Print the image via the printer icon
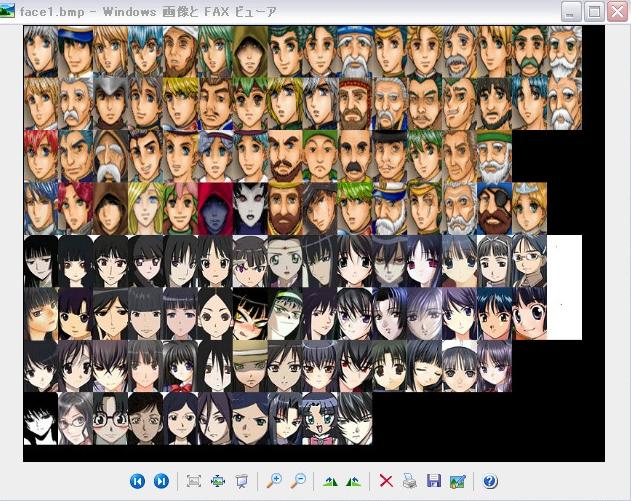The image size is (631, 501). click(x=410, y=480)
